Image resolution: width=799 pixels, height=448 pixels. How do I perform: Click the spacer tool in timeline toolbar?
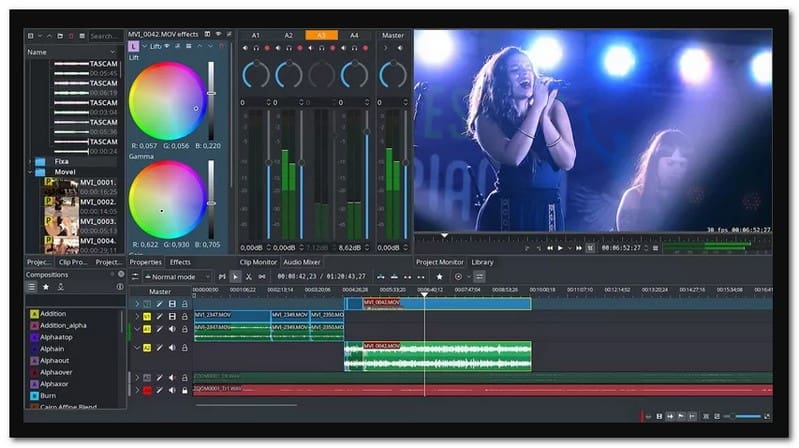click(x=262, y=277)
